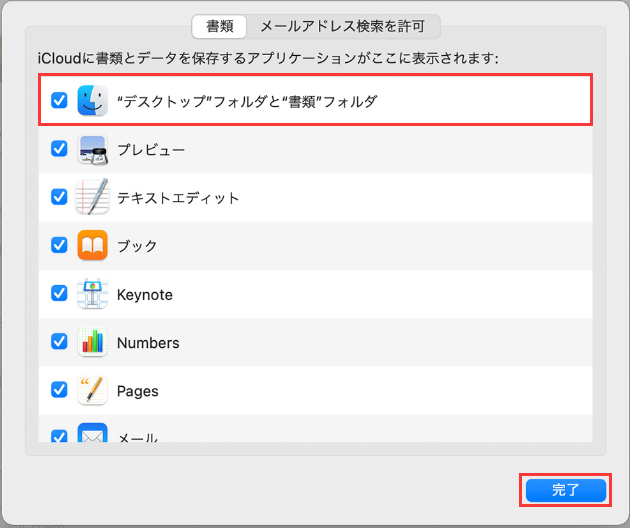Toggle the ブック checkbox
The image size is (630, 528).
[59, 245]
